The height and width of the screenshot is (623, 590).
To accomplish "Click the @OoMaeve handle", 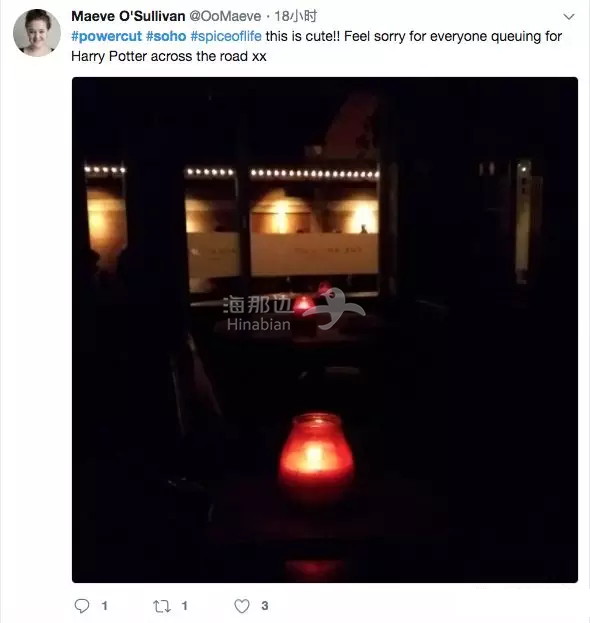I will [x=225, y=16].
